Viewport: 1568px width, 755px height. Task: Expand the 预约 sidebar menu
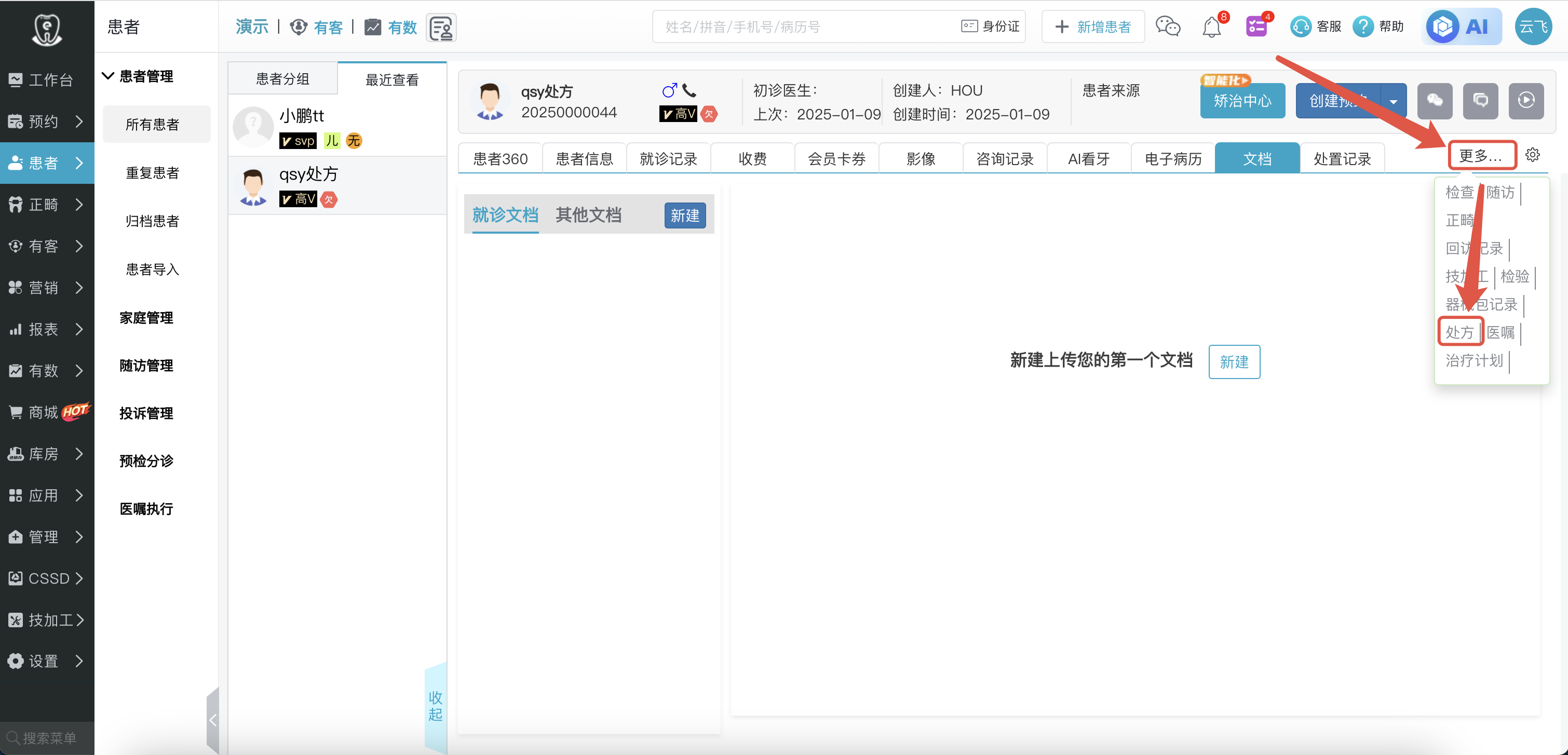[x=78, y=122]
